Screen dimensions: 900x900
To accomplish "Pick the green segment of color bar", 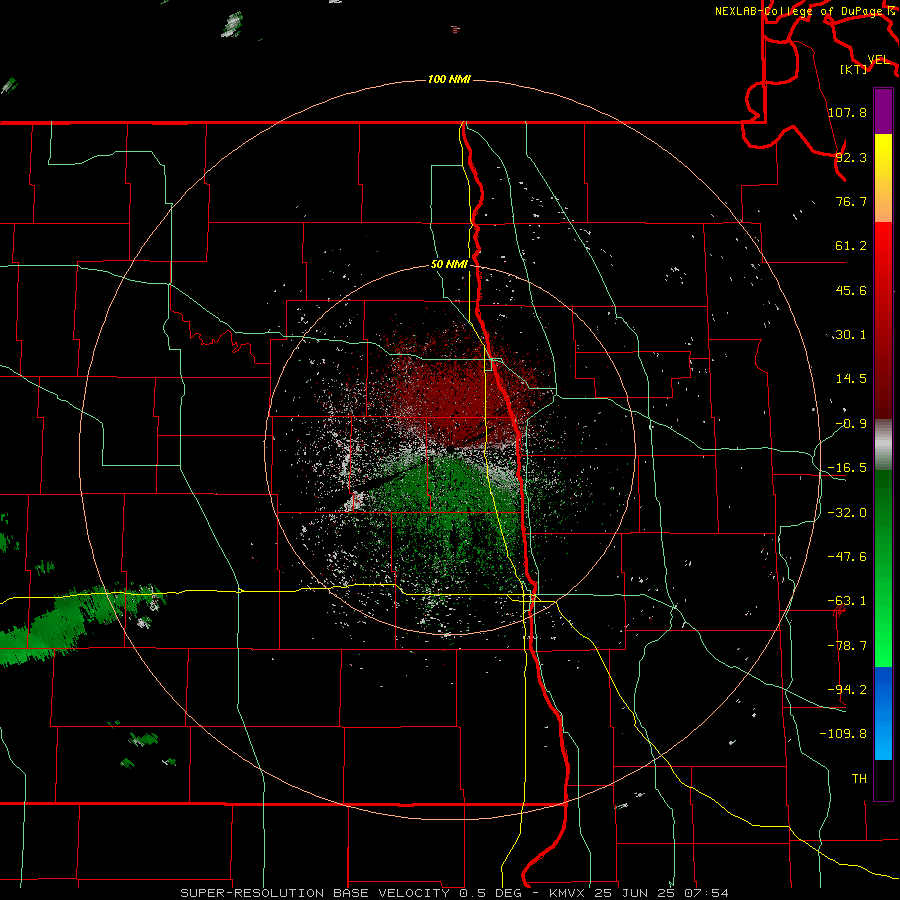I will [x=883, y=568].
